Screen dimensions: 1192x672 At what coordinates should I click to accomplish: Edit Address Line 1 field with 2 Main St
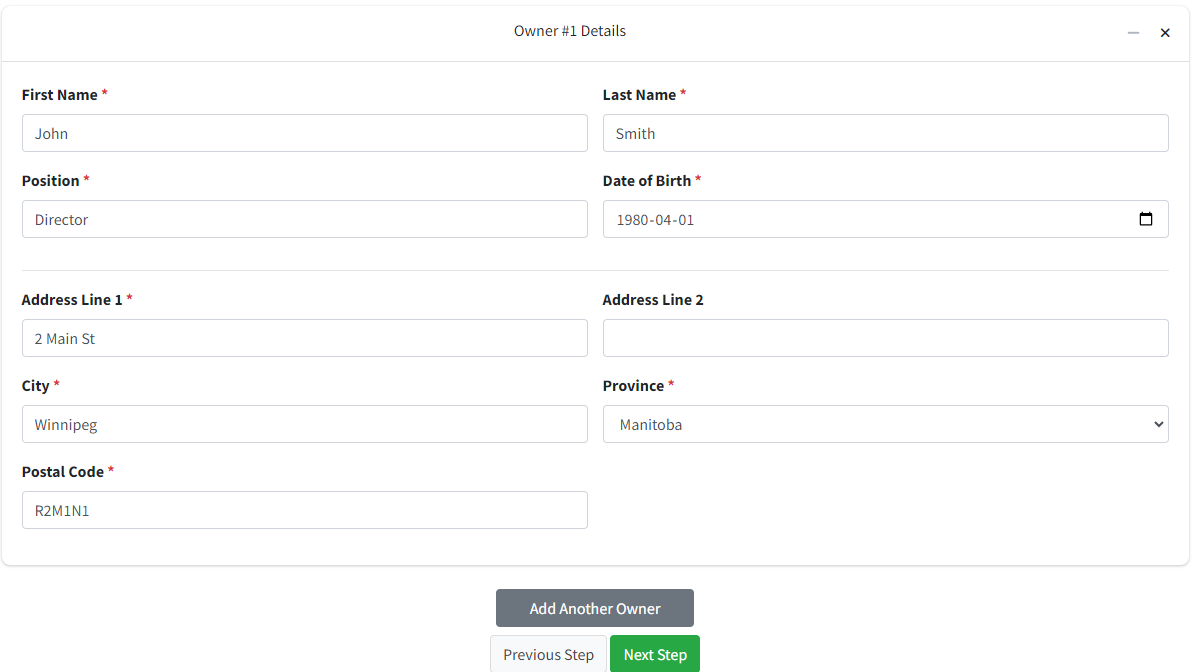(x=305, y=338)
